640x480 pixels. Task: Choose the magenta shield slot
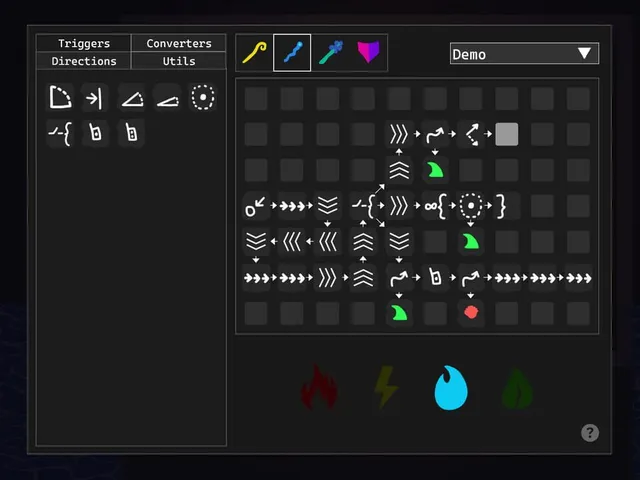point(368,53)
